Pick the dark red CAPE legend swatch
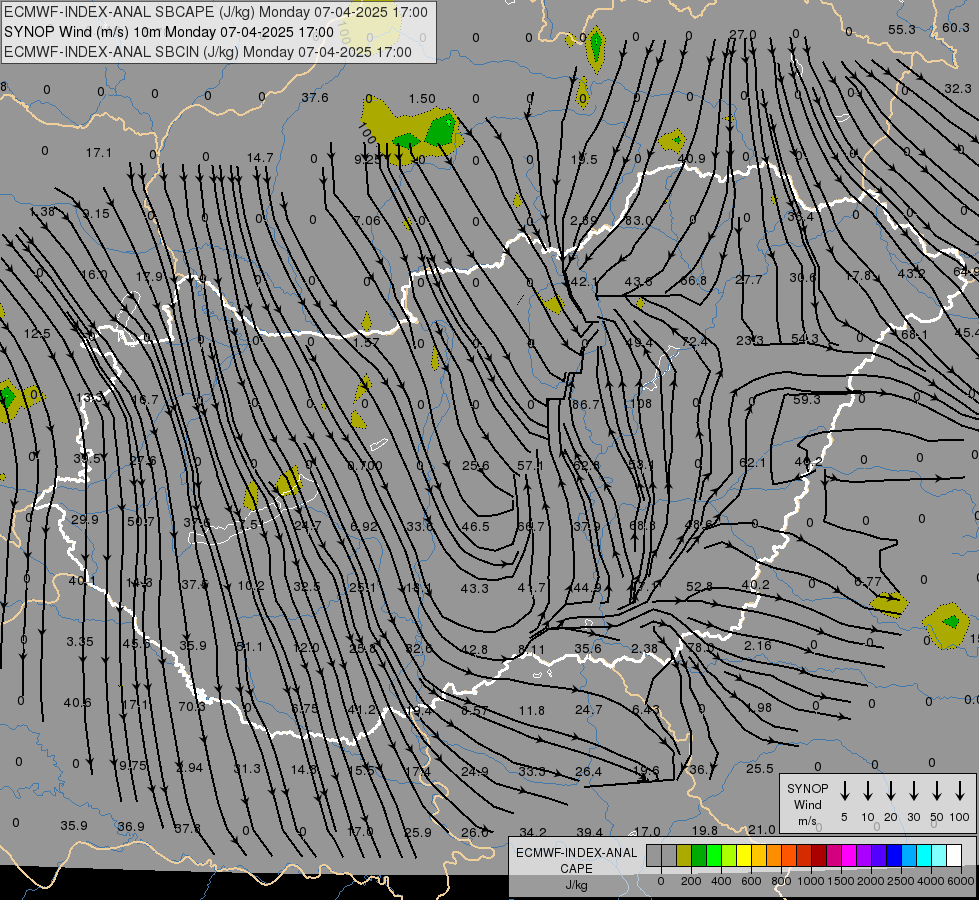 tap(819, 856)
